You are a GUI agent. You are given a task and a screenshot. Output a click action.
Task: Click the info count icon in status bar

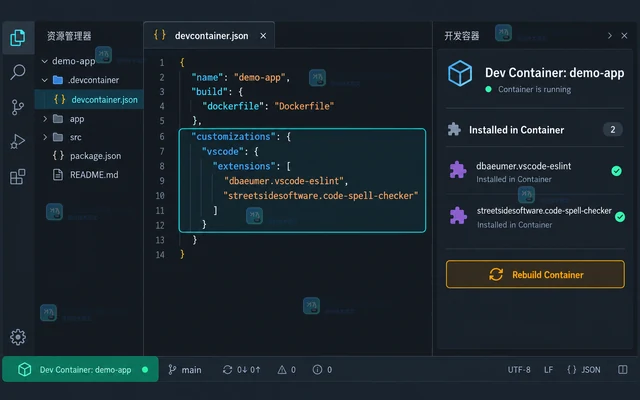[x=317, y=370]
